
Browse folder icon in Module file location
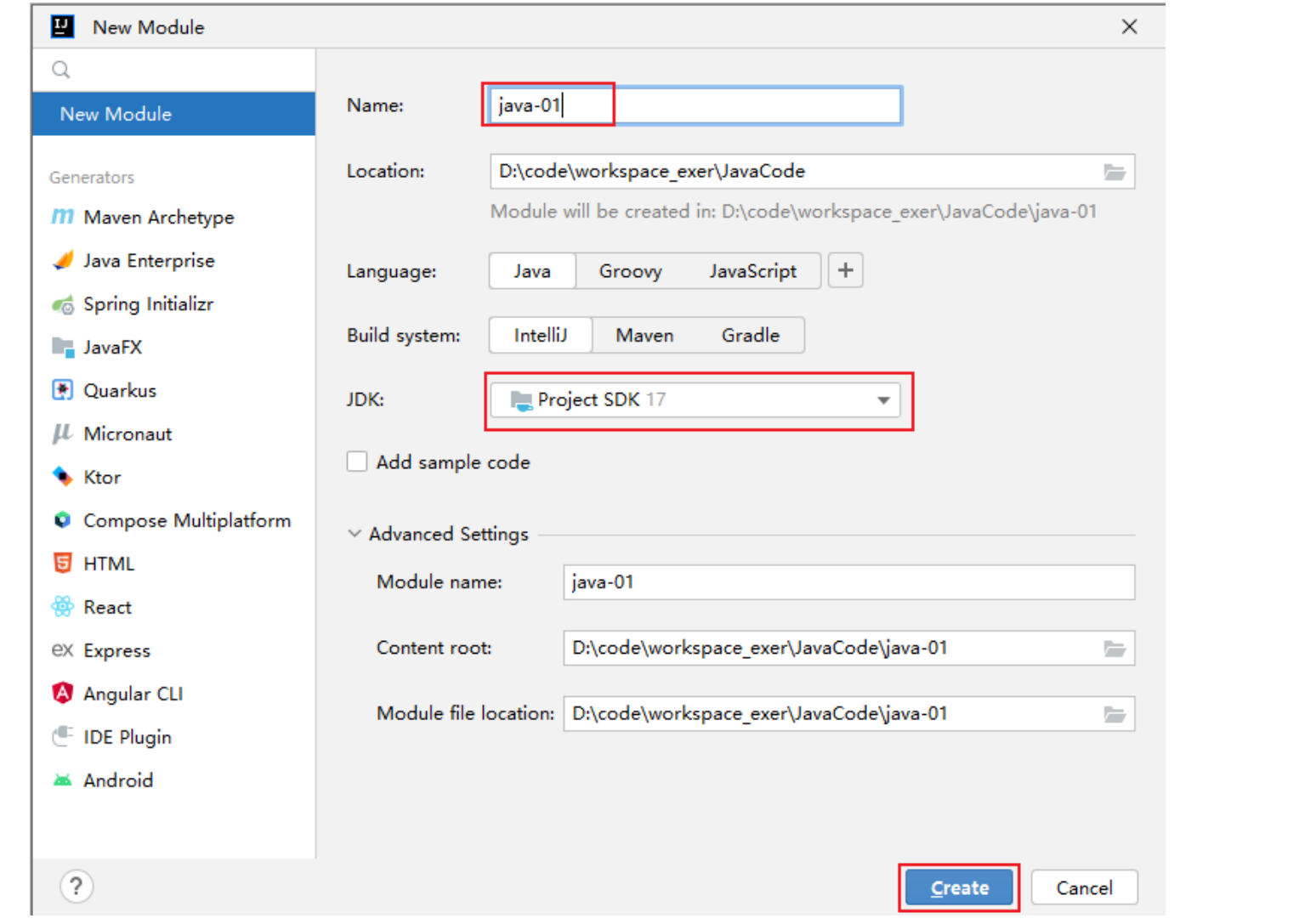pos(1115,714)
